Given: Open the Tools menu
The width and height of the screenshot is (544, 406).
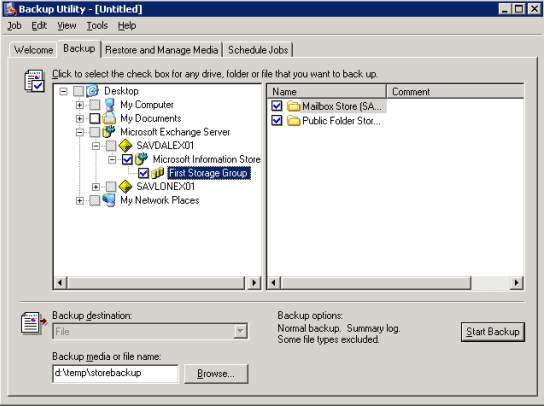Looking at the screenshot, I should tap(97, 26).
